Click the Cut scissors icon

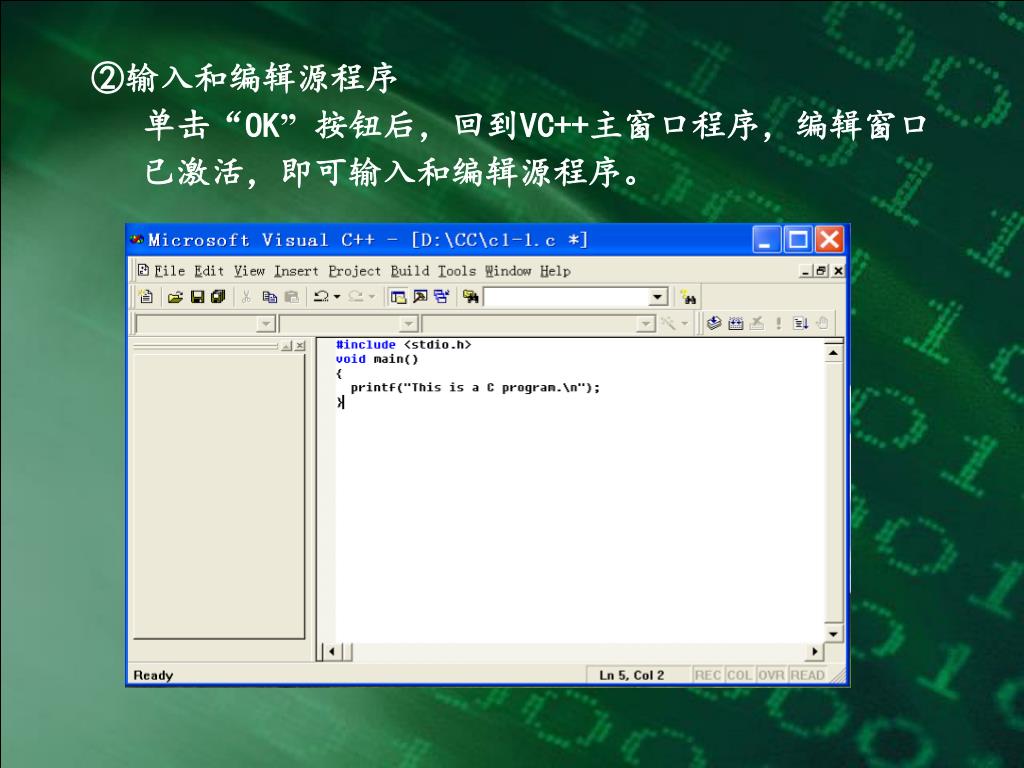tap(246, 297)
